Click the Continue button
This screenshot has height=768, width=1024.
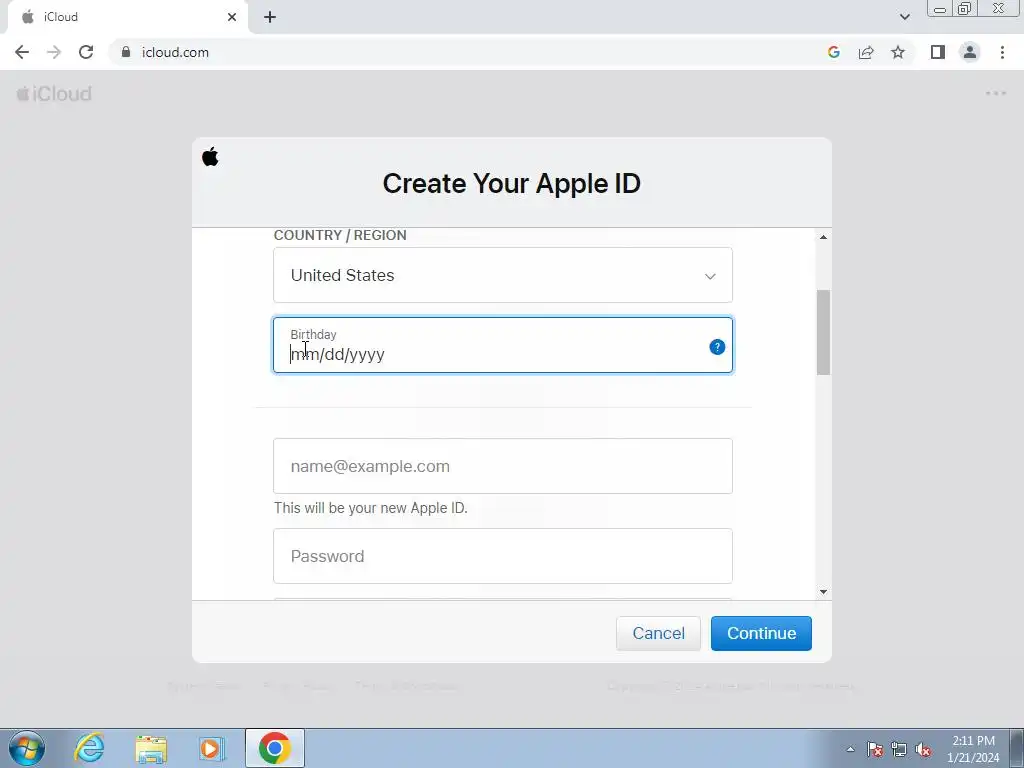pos(761,633)
